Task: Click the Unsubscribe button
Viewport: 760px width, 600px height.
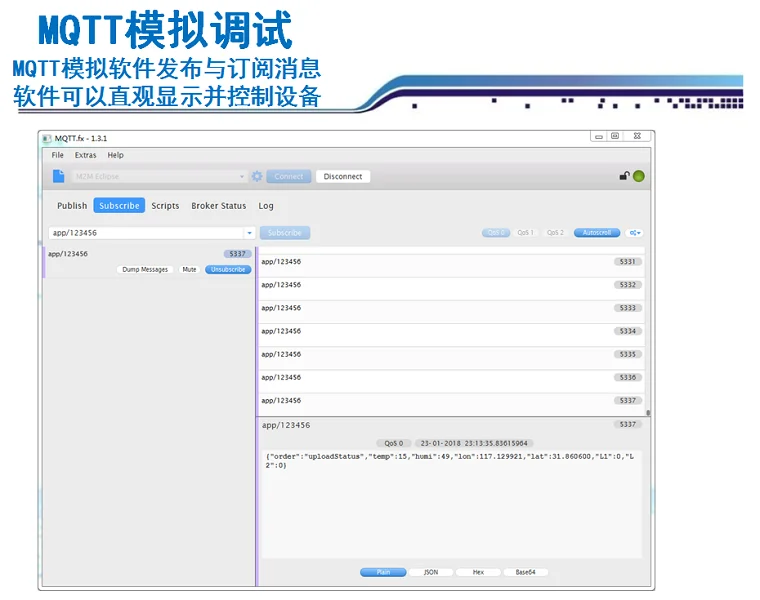Action: [x=228, y=269]
